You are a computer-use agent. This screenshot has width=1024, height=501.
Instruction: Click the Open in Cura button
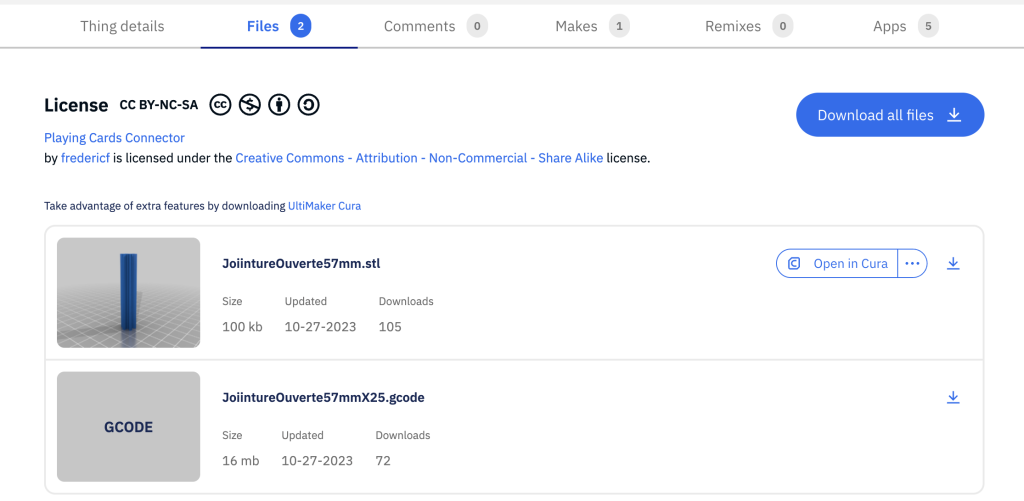point(837,263)
